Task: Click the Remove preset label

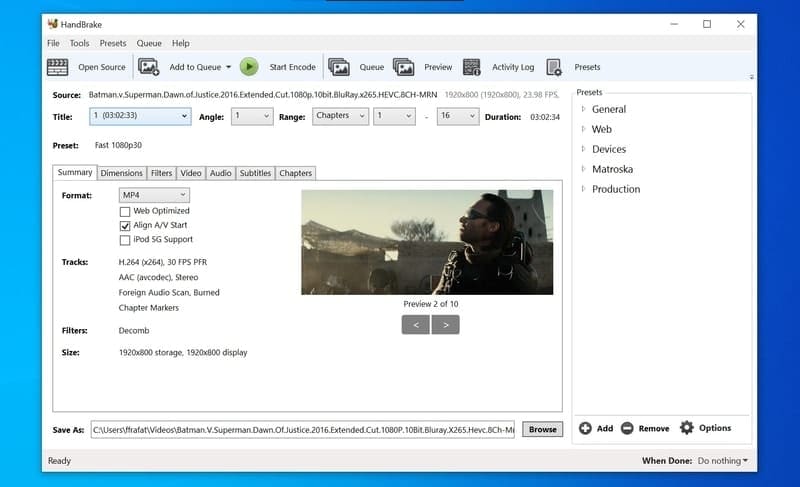Action: coord(654,428)
